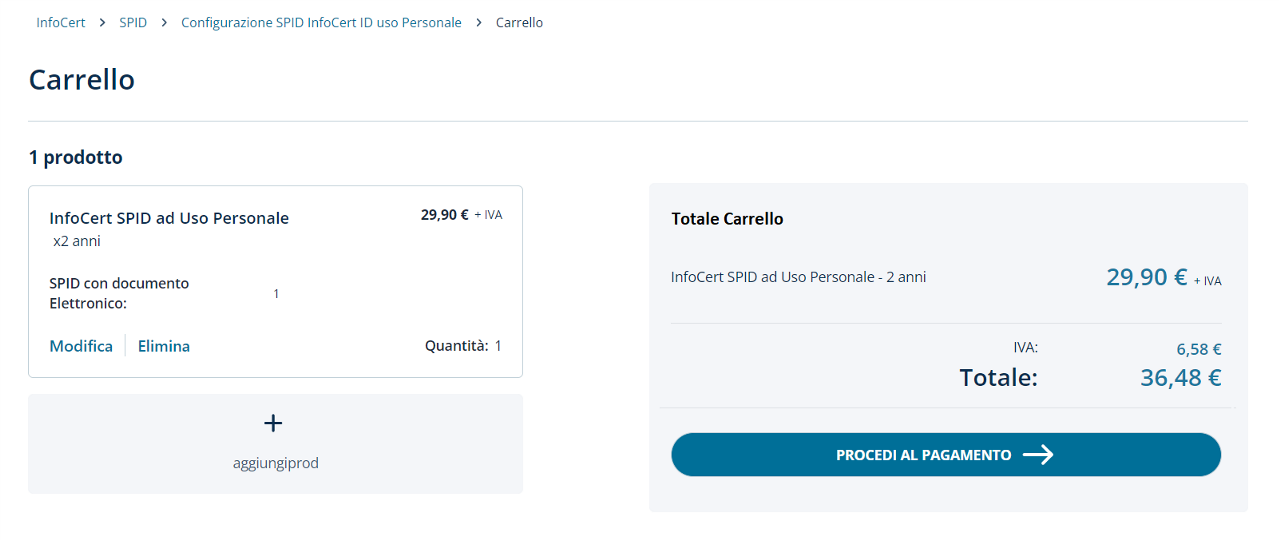The width and height of the screenshot is (1280, 540).
Task: Click the 36,48 € total amount
Action: click(1180, 377)
